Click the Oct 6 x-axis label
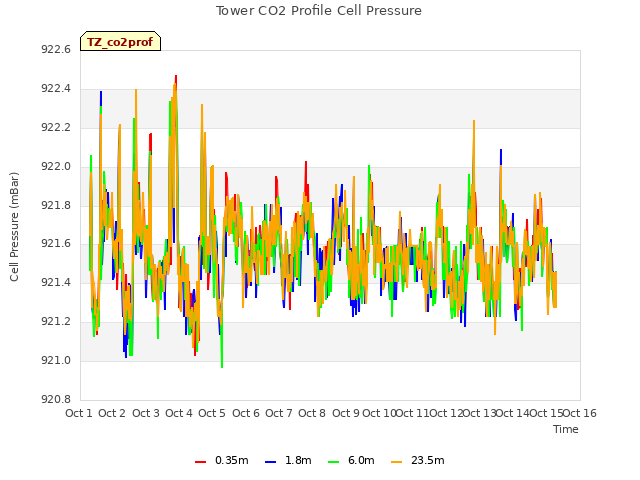Image resolution: width=640 pixels, height=480 pixels. click(246, 413)
